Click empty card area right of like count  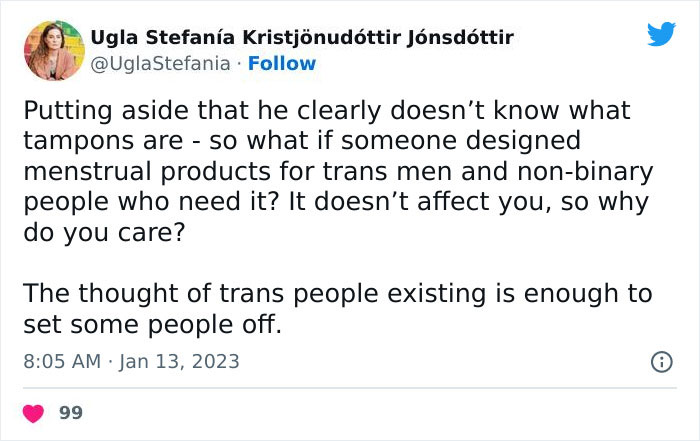tap(400, 412)
